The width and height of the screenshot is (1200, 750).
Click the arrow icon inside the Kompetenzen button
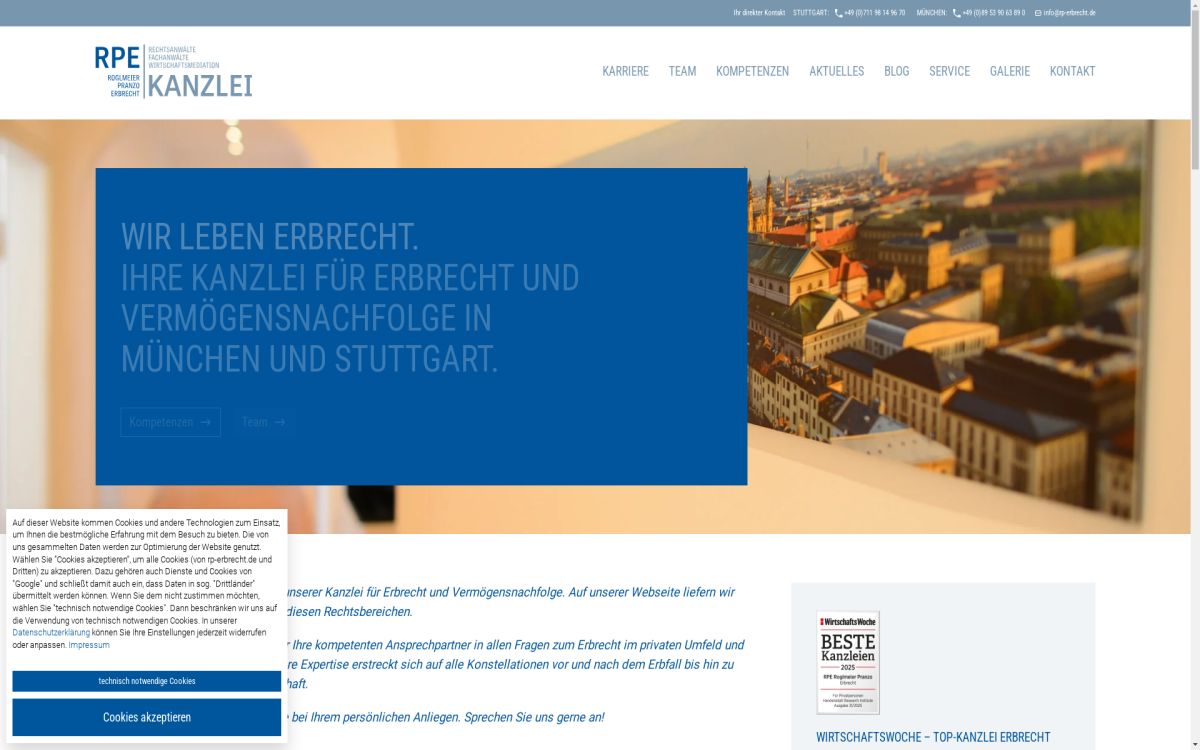pyautogui.click(x=203, y=422)
